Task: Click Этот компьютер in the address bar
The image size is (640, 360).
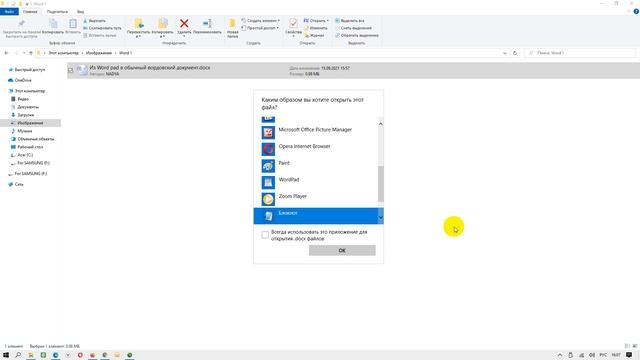Action: (x=63, y=53)
